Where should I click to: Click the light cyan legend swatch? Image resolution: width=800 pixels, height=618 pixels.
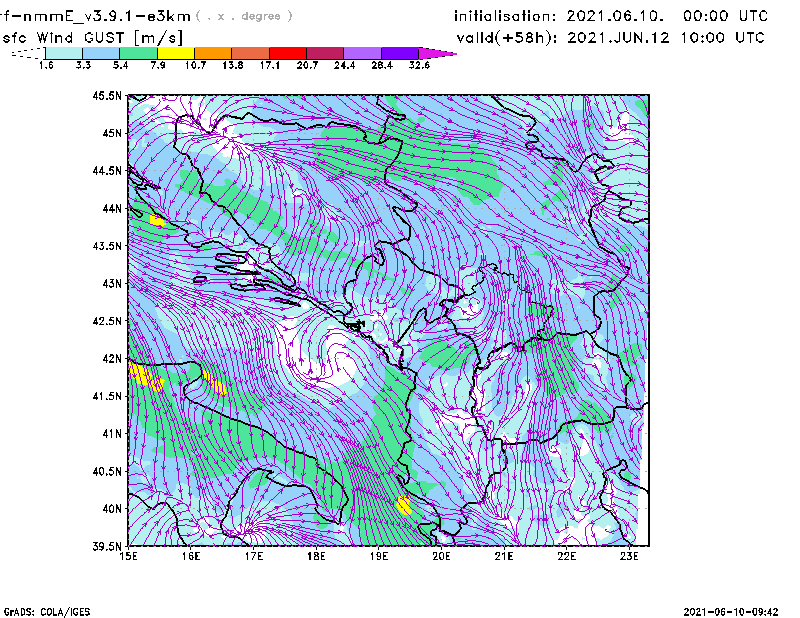(64, 53)
